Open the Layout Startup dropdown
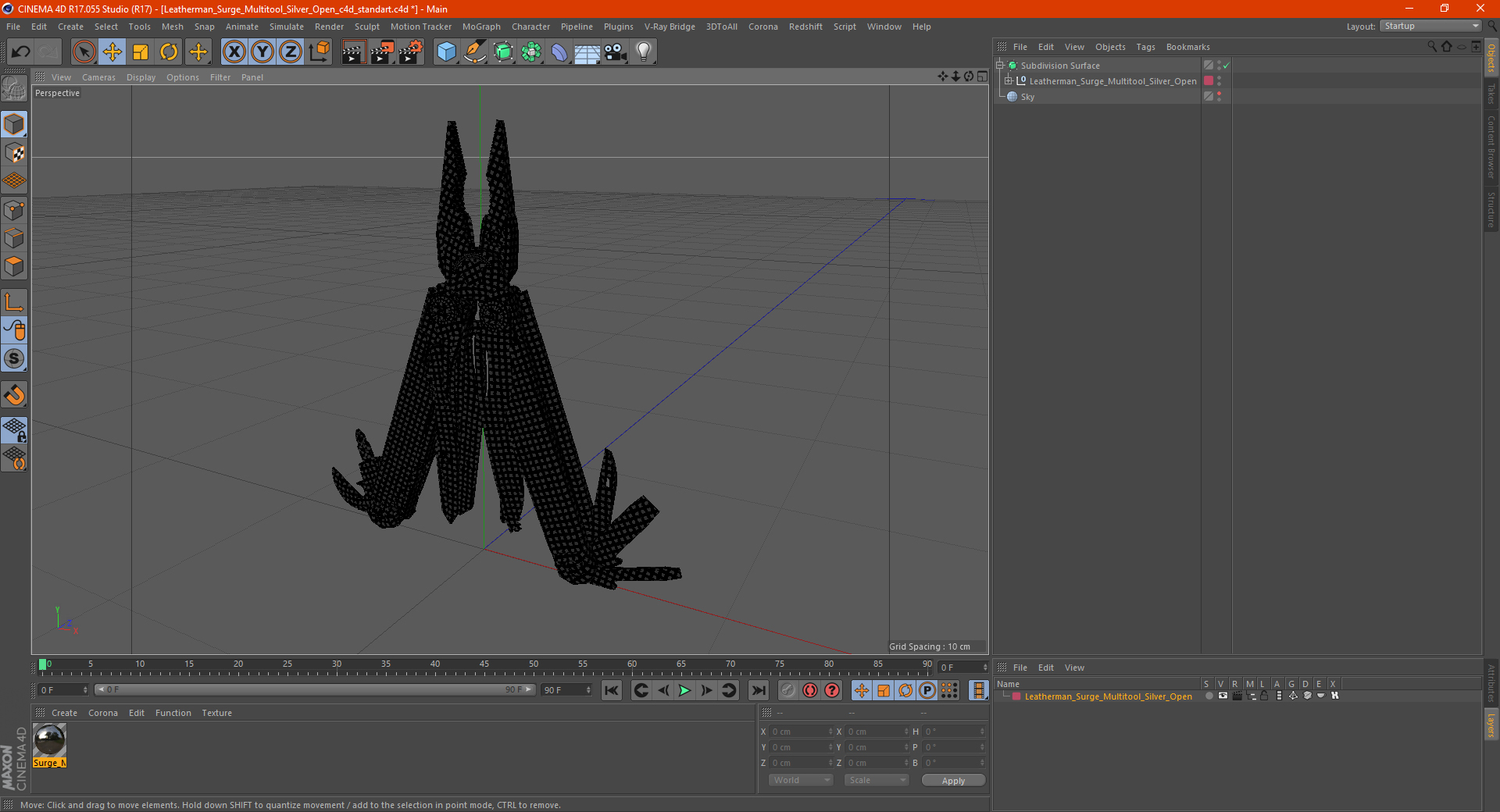Screen dimensions: 1500x812 click(1431, 26)
